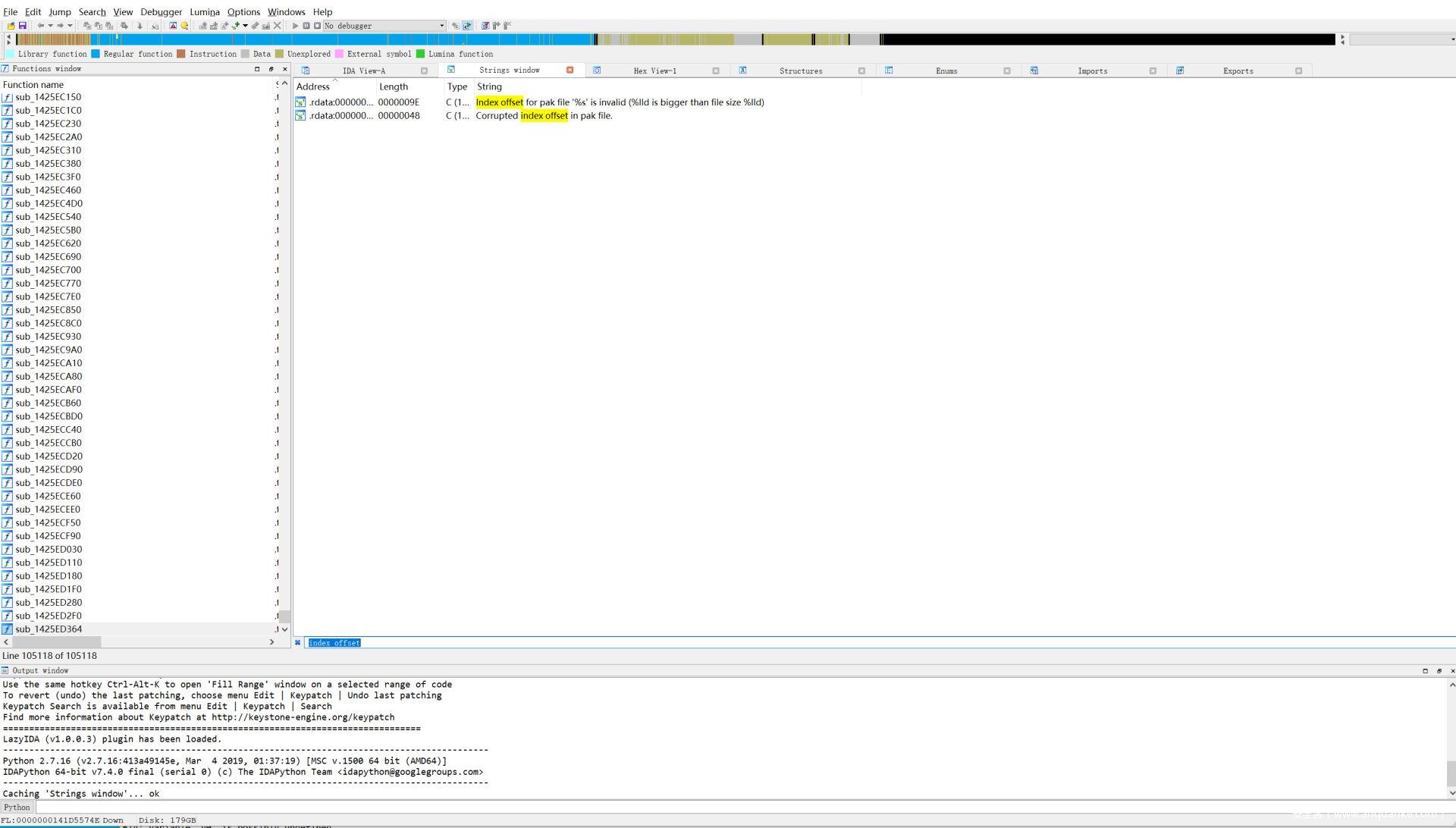
Task: Click the red A text search icon
Action: [x=173, y=26]
